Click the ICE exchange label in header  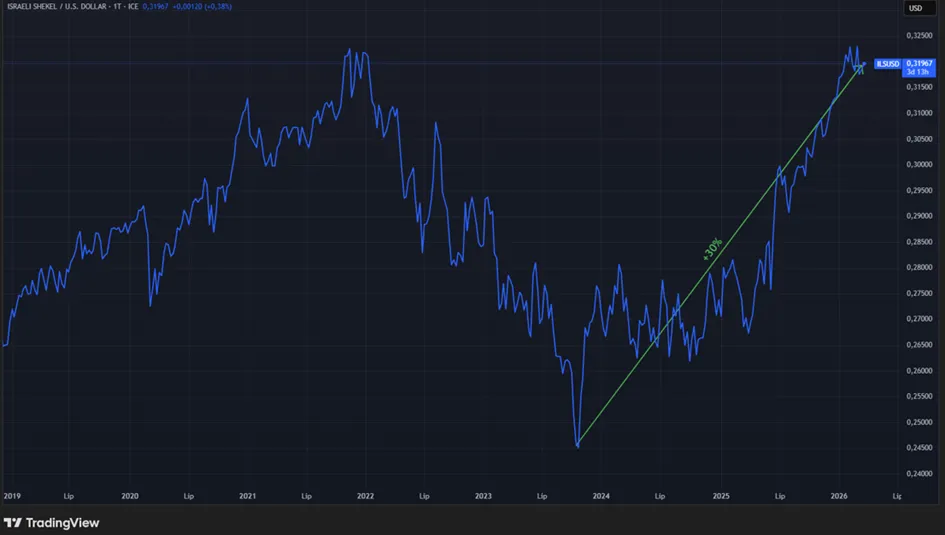pos(133,7)
